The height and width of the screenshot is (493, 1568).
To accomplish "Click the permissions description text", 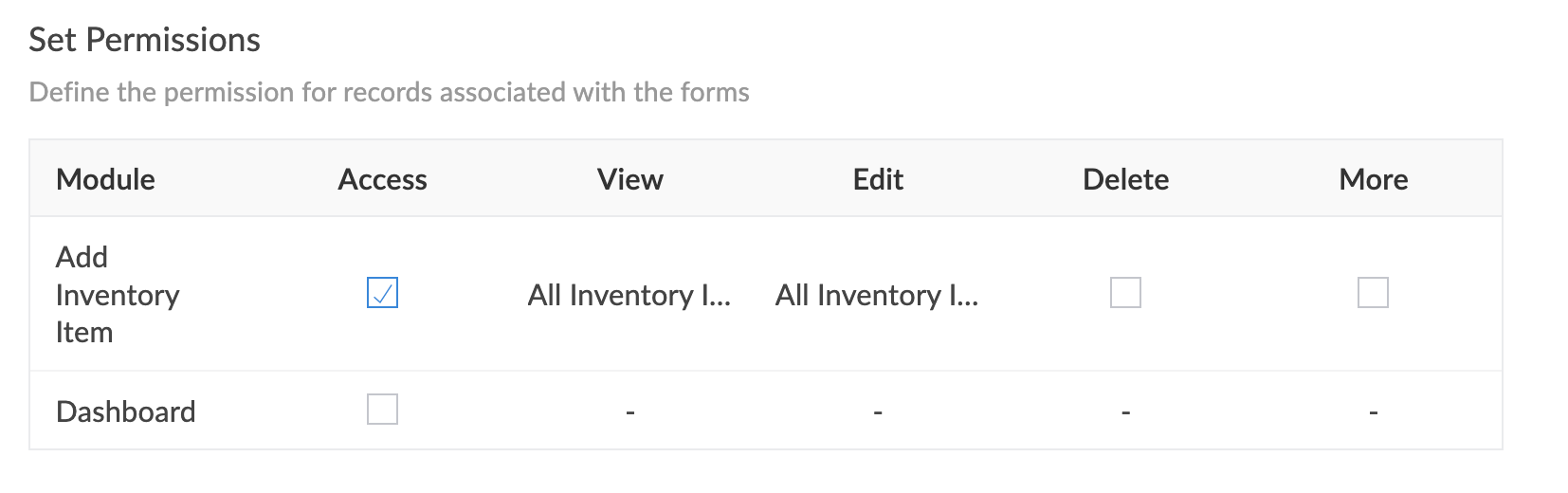I will pos(389,92).
